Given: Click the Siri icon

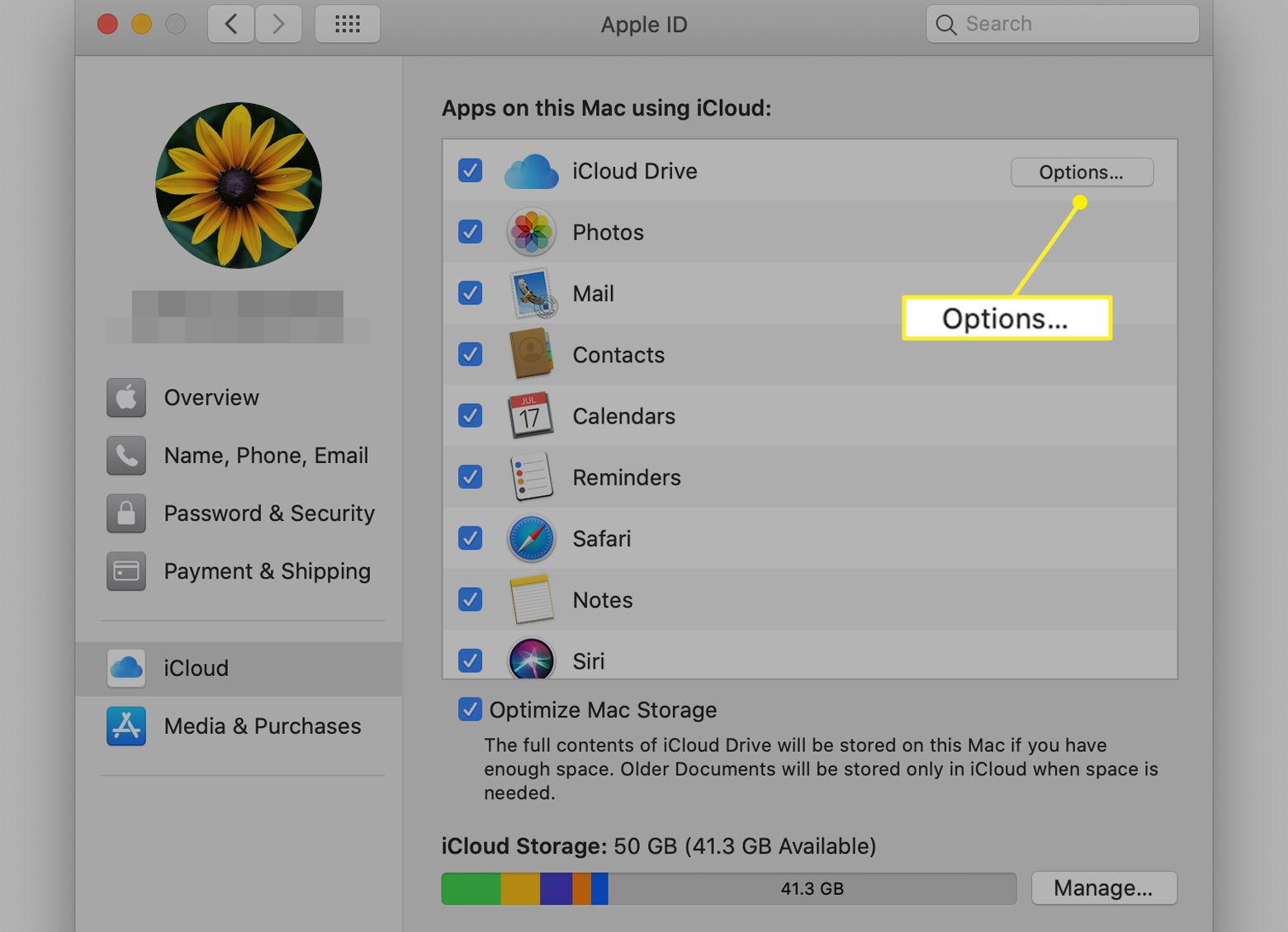Looking at the screenshot, I should pos(531,659).
